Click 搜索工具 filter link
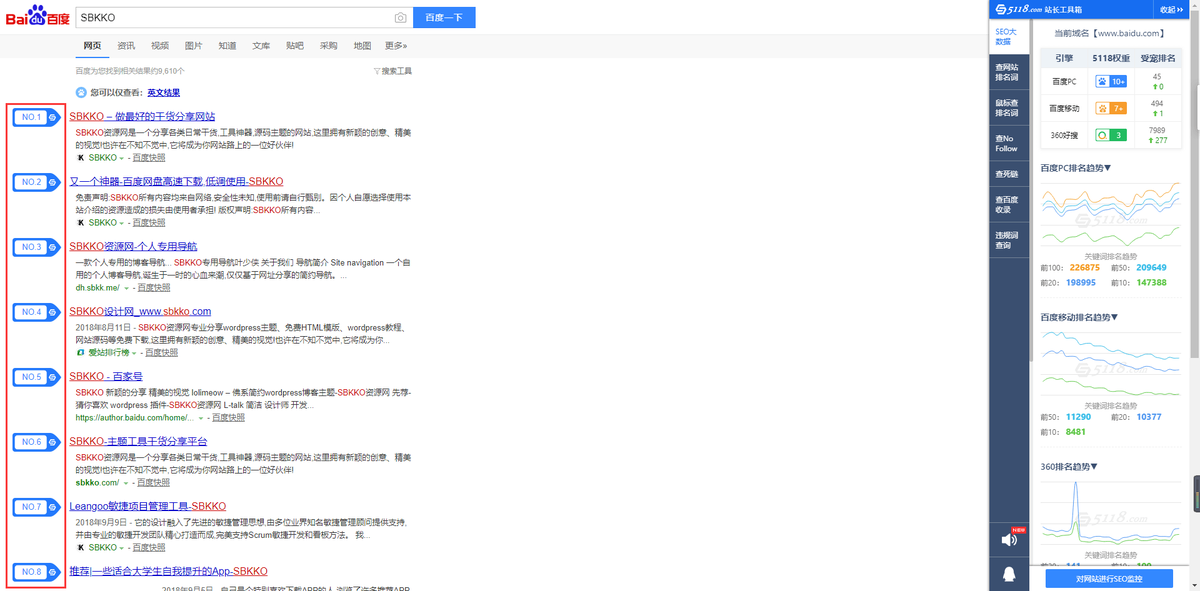 coord(396,71)
